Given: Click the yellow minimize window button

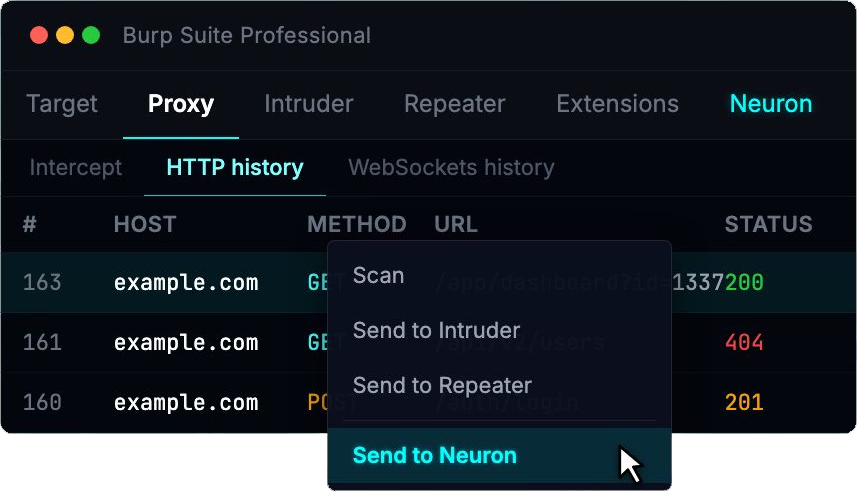Looking at the screenshot, I should pyautogui.click(x=65, y=36).
